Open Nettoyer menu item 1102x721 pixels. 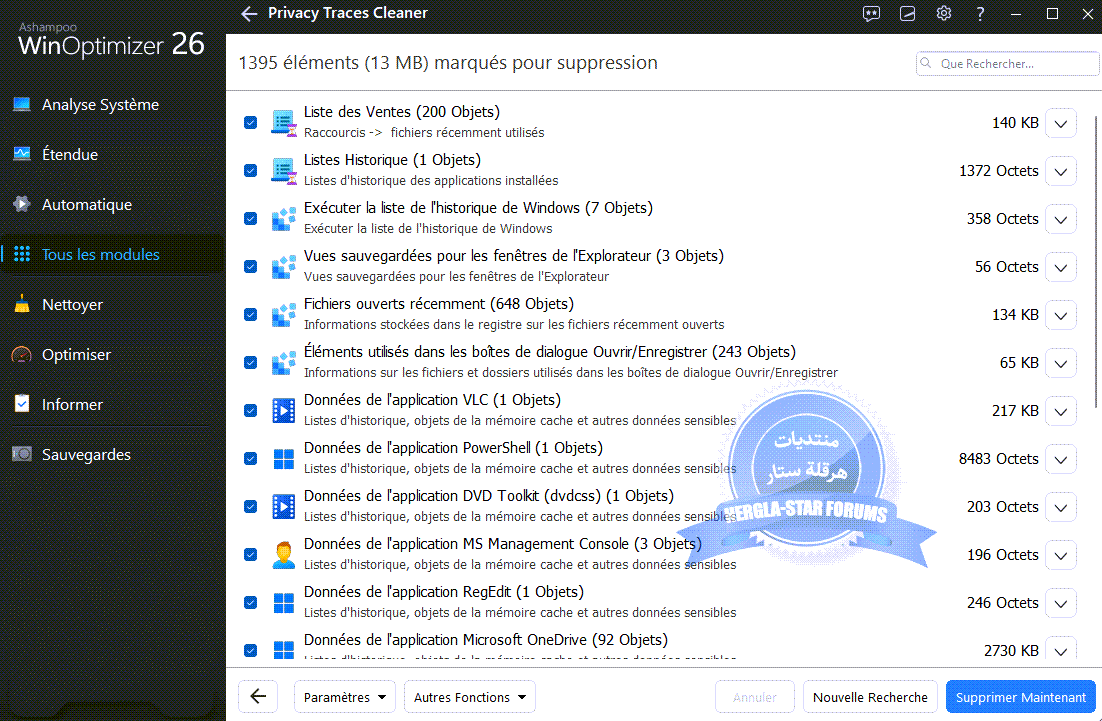click(x=72, y=304)
